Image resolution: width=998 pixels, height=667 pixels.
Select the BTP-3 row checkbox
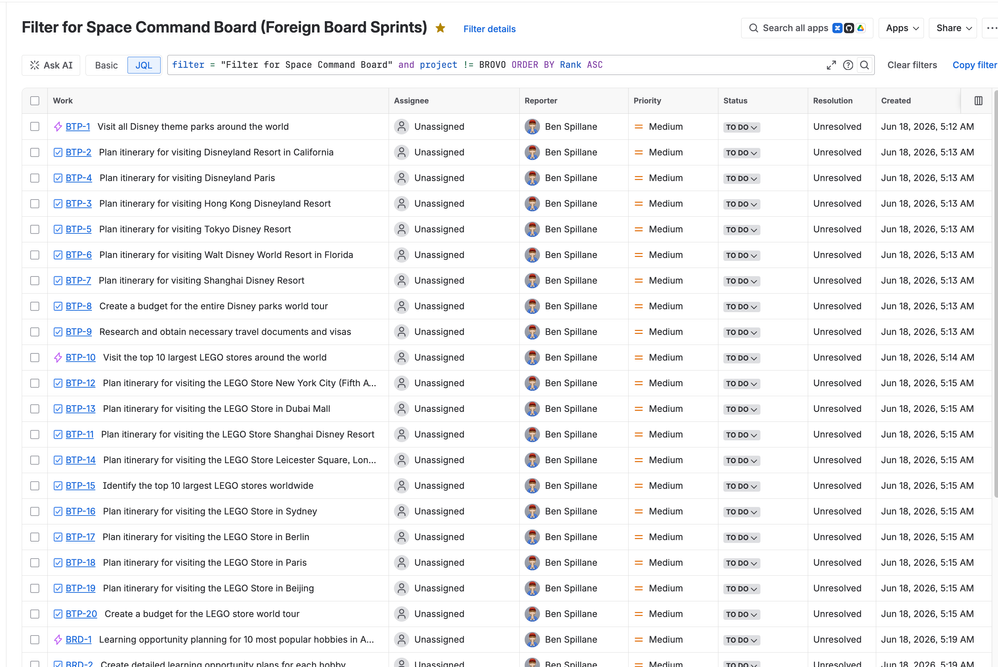(x=35, y=204)
